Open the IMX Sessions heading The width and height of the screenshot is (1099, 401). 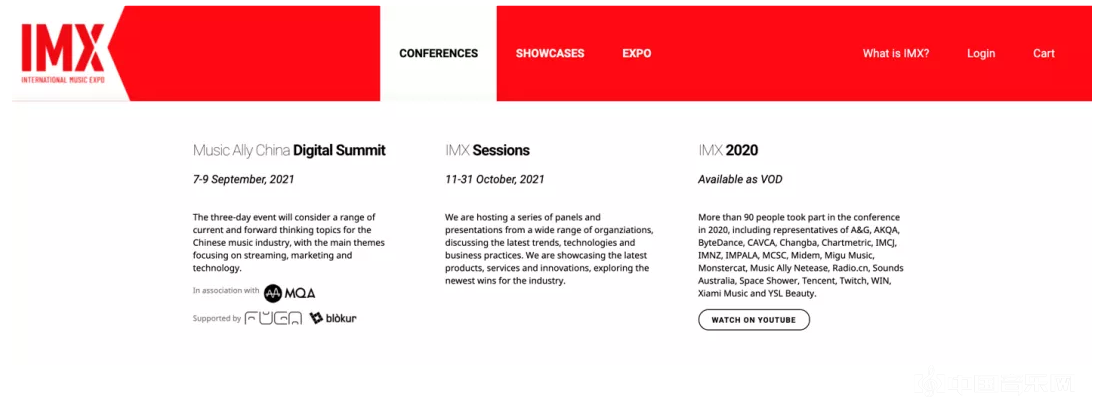click(x=487, y=151)
